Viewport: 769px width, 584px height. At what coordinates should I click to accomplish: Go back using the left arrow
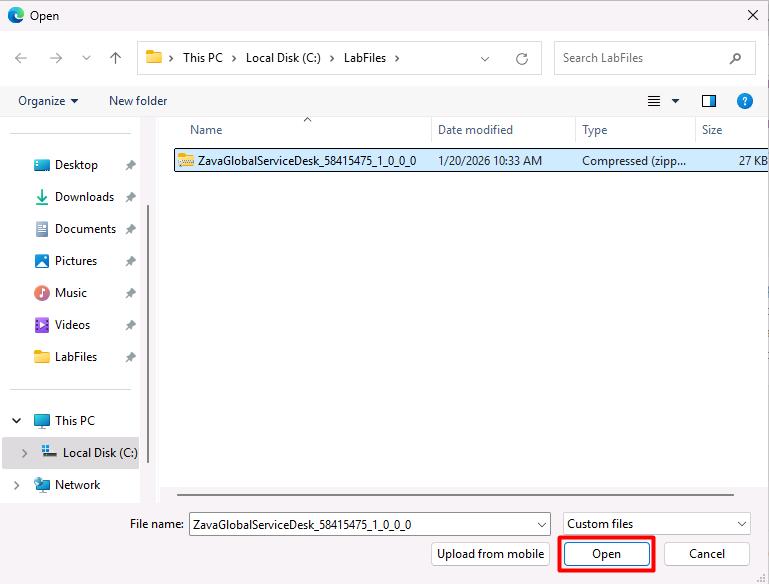[x=21, y=58]
